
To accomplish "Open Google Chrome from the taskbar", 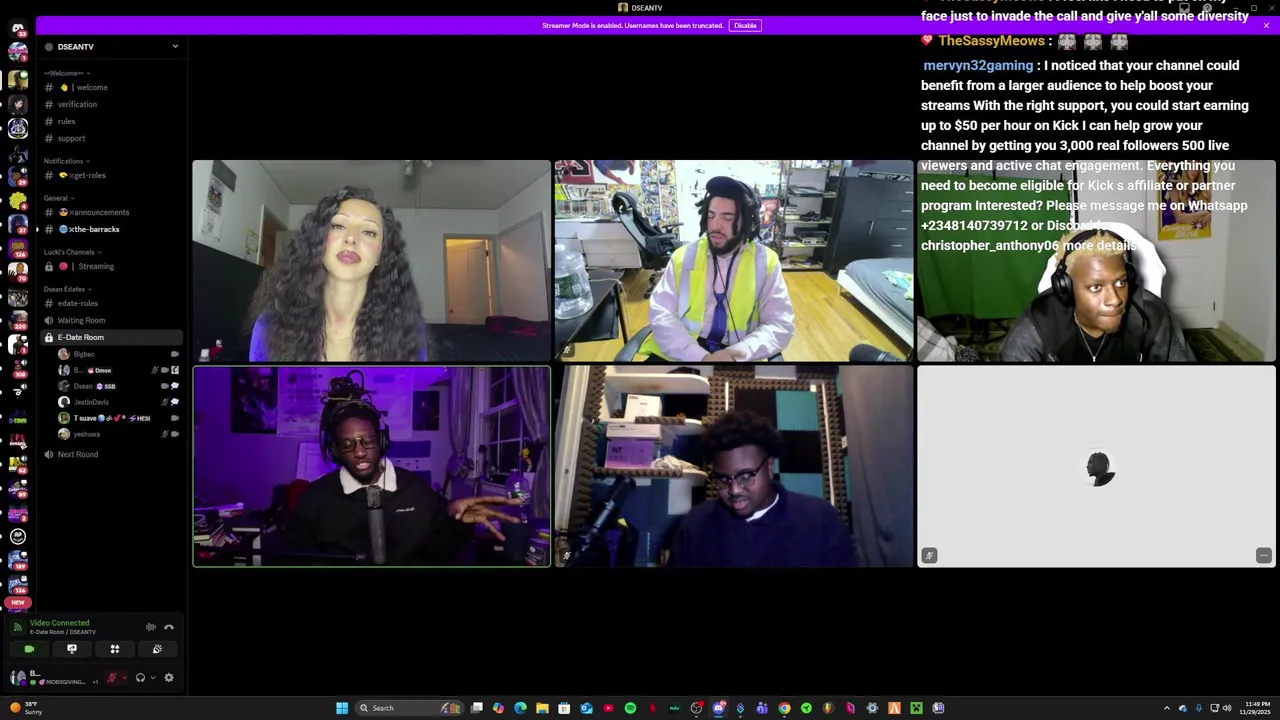I will point(784,708).
